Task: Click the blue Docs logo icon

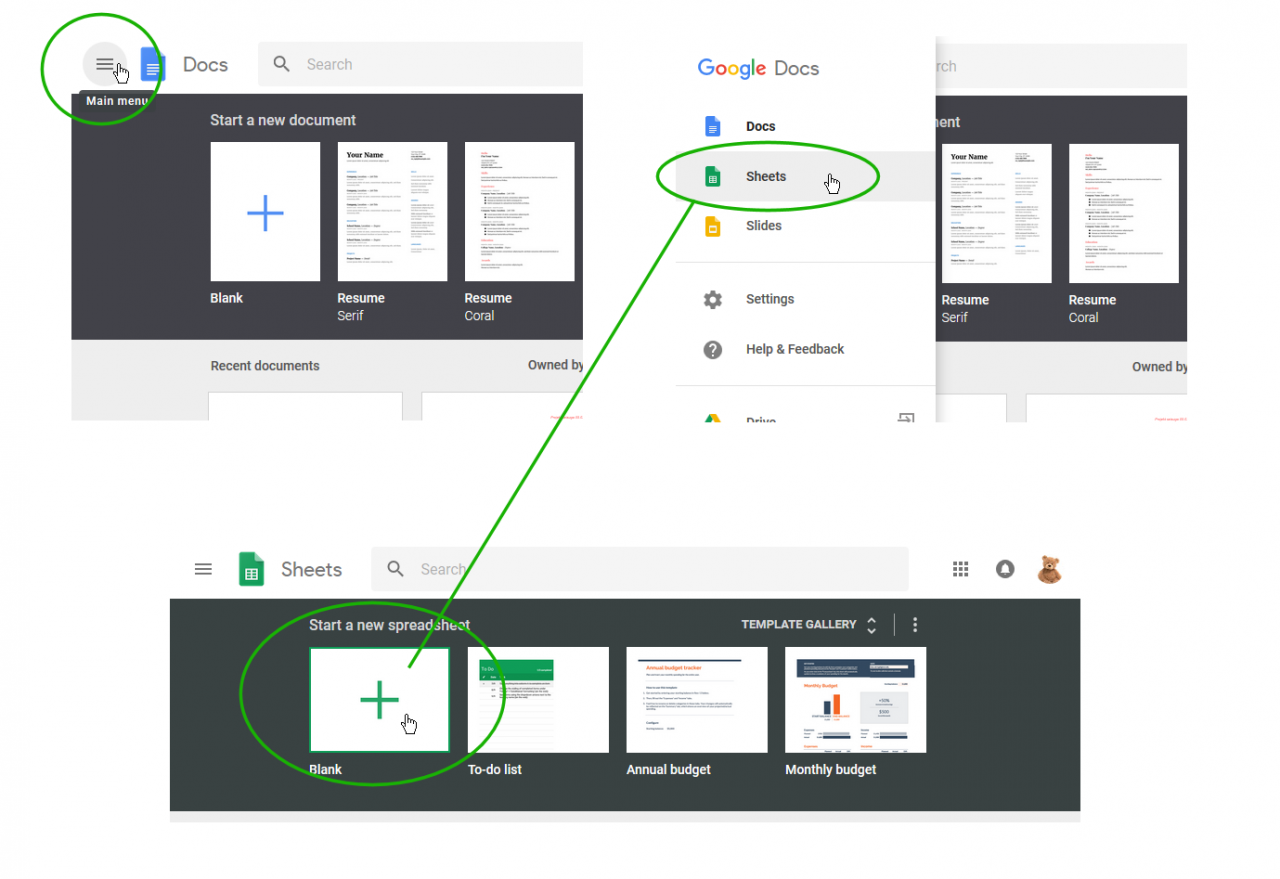Action: pyautogui.click(x=152, y=65)
